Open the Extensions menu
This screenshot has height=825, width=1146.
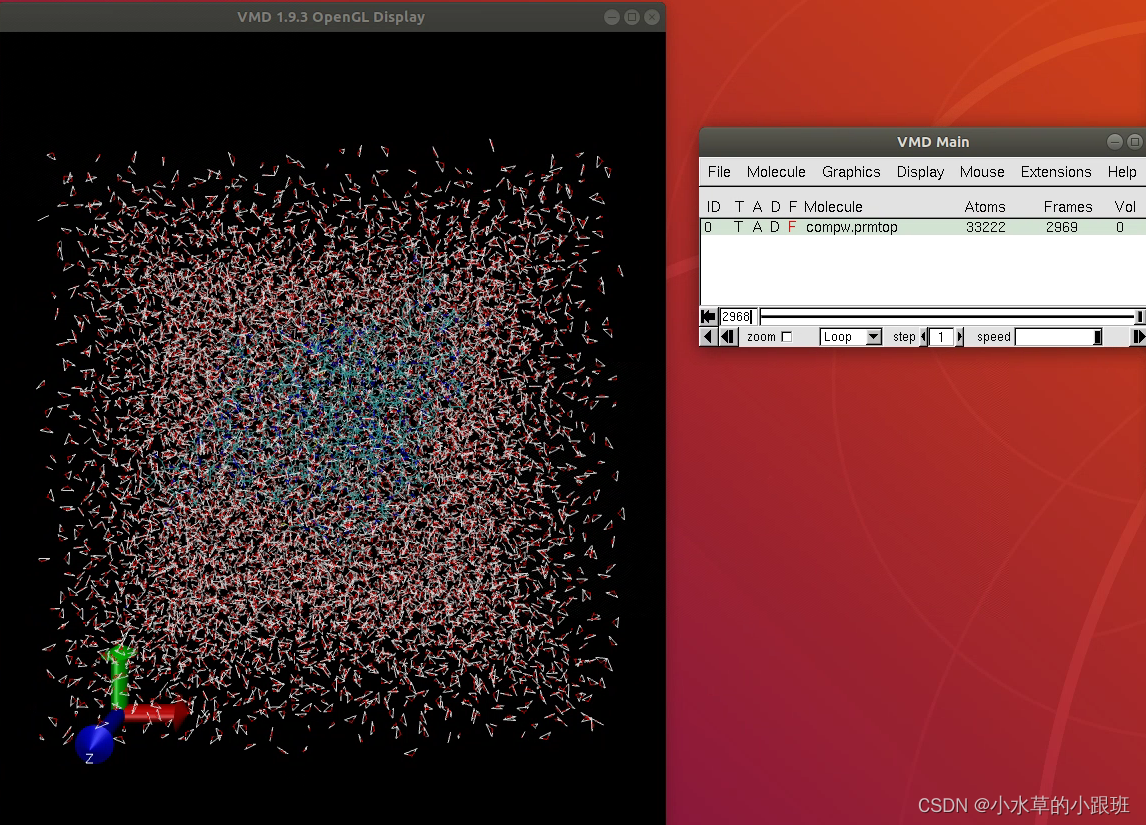tap(1056, 172)
